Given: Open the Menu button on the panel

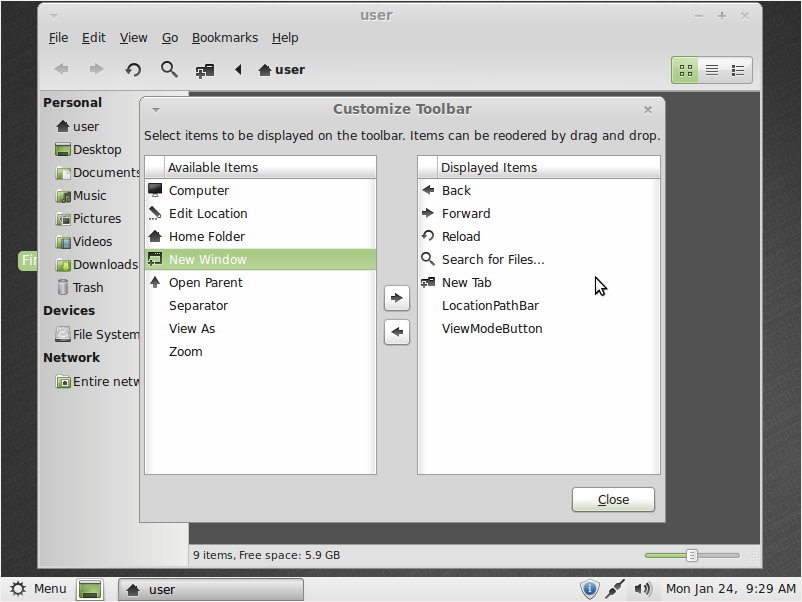Looking at the screenshot, I should coord(39,589).
